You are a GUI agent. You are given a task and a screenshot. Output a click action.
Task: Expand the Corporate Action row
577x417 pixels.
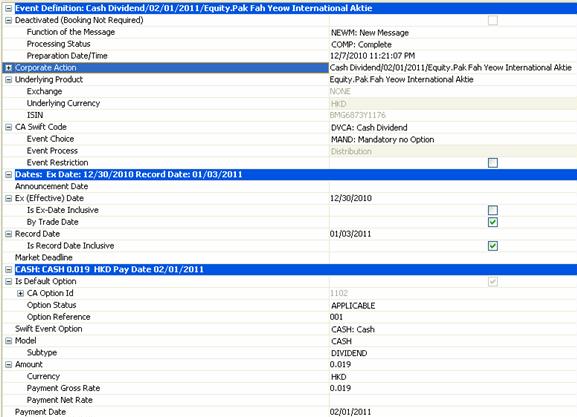click(8, 68)
